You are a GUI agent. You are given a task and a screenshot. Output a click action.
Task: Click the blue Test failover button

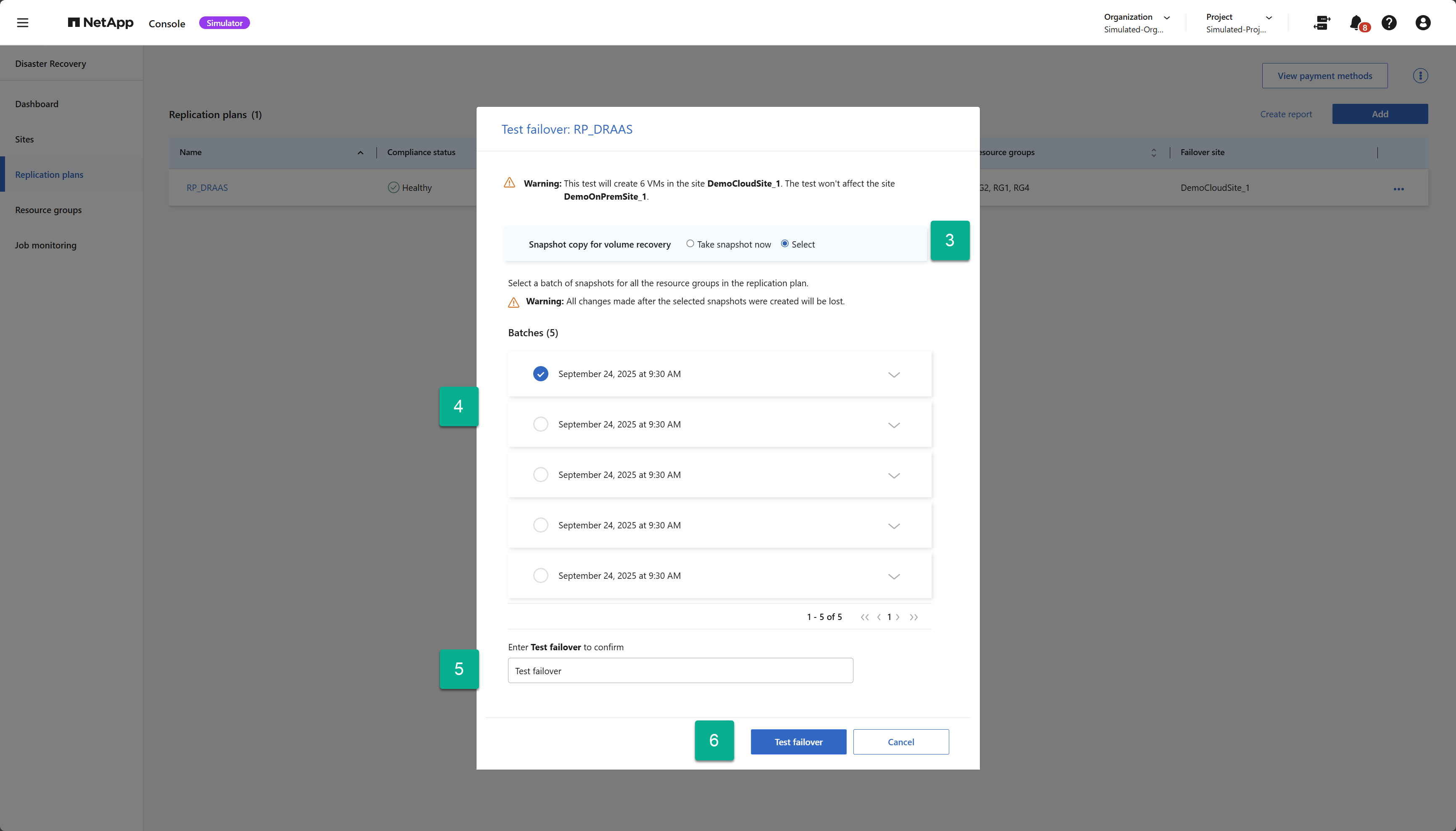tap(798, 742)
